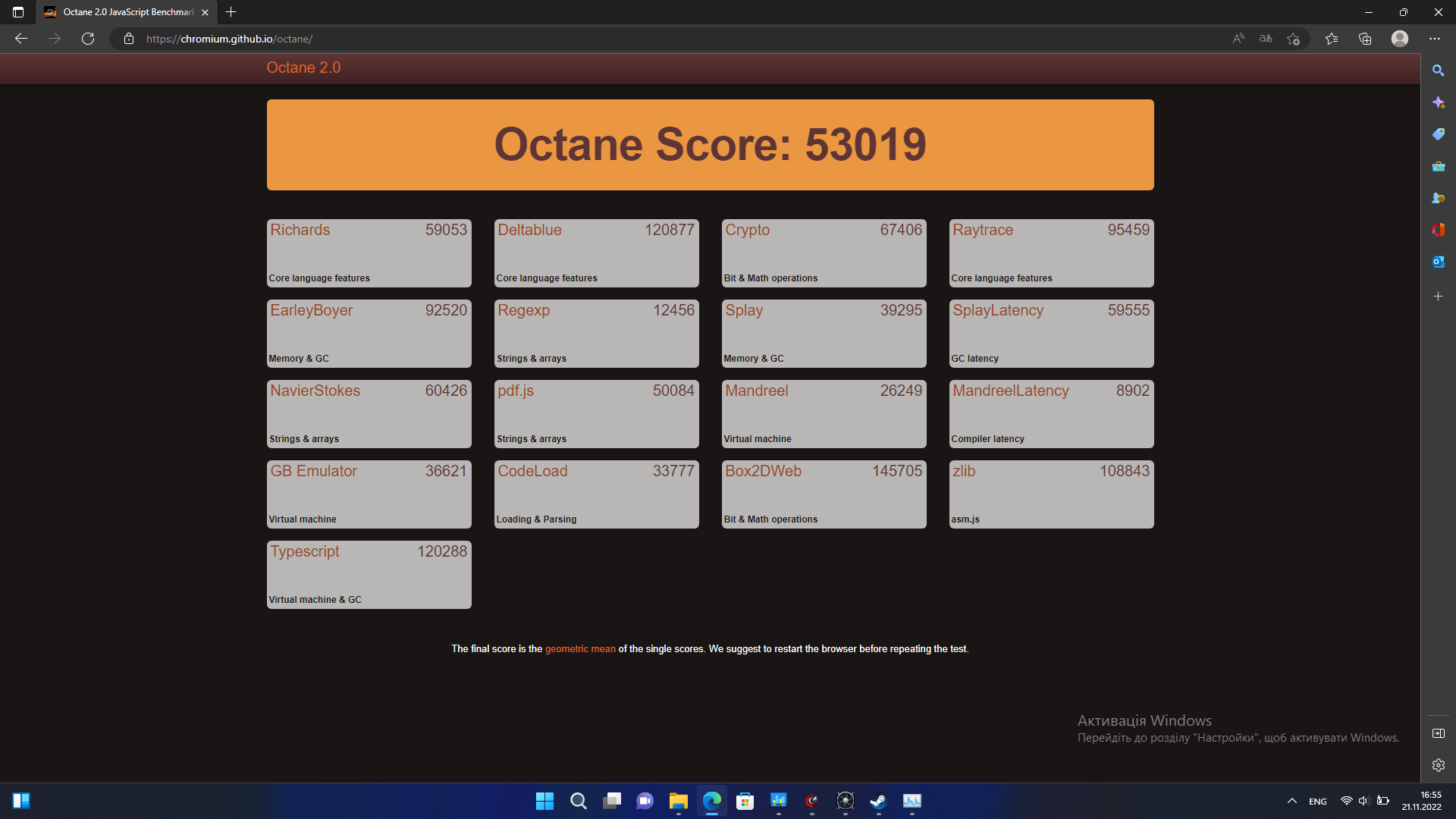Open the Raytrace benchmark link

(x=983, y=230)
